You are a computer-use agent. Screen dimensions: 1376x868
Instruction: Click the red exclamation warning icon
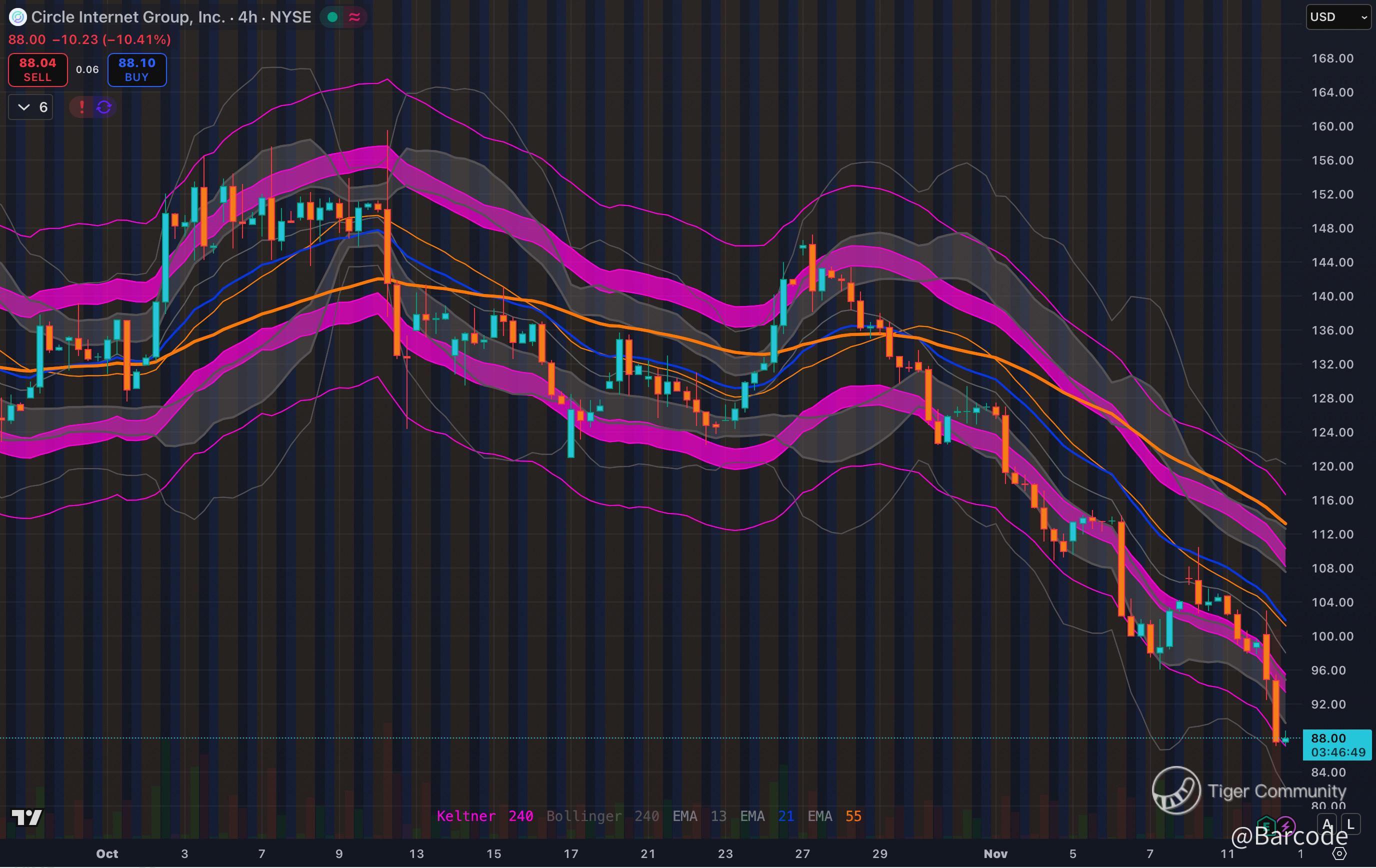(x=81, y=107)
